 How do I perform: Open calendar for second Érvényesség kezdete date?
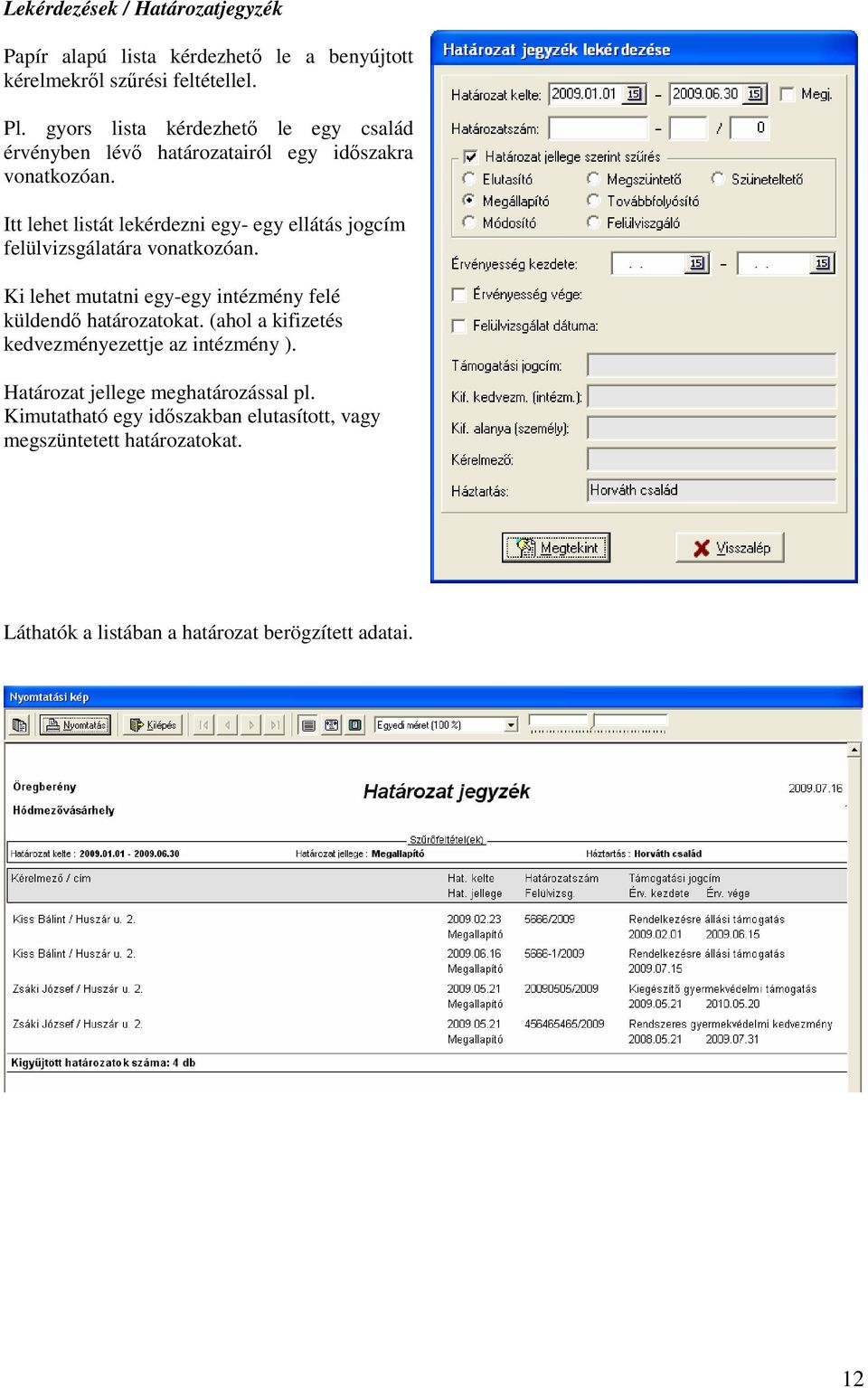[x=823, y=263]
